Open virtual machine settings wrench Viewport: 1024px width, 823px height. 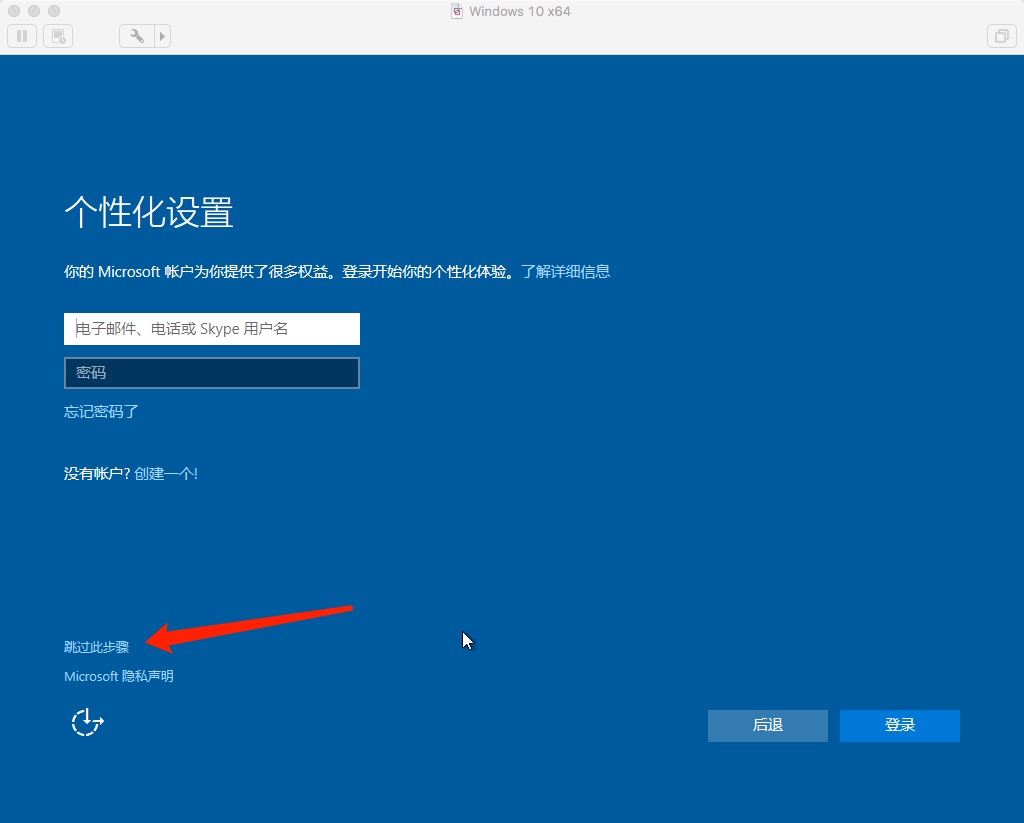click(x=136, y=36)
